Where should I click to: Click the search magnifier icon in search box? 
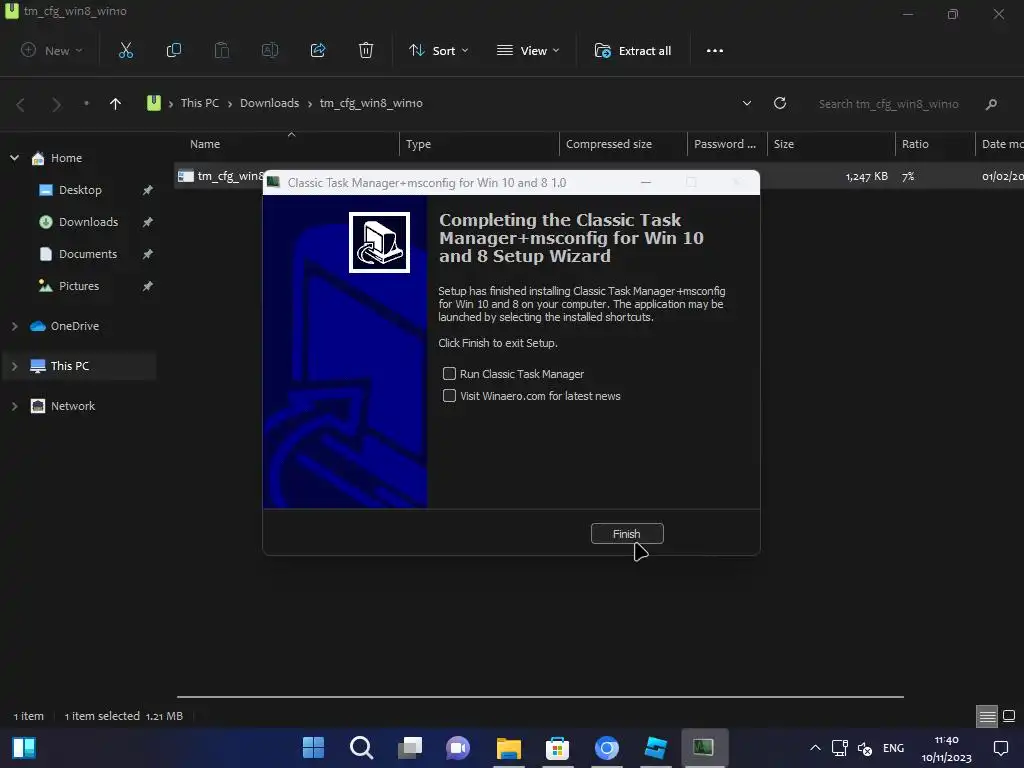coord(991,104)
